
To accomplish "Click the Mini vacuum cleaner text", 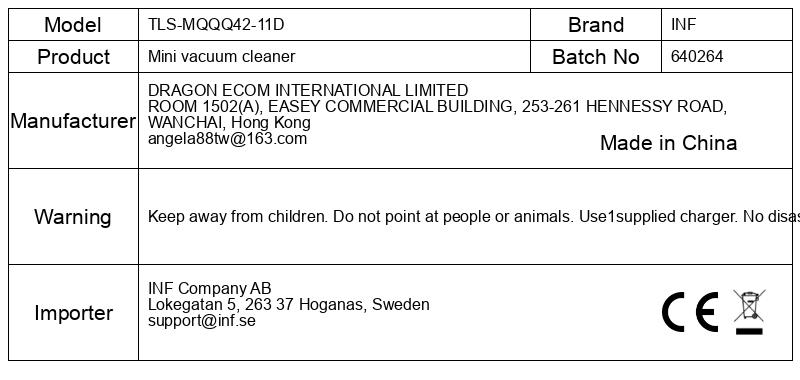I will (x=221, y=56).
